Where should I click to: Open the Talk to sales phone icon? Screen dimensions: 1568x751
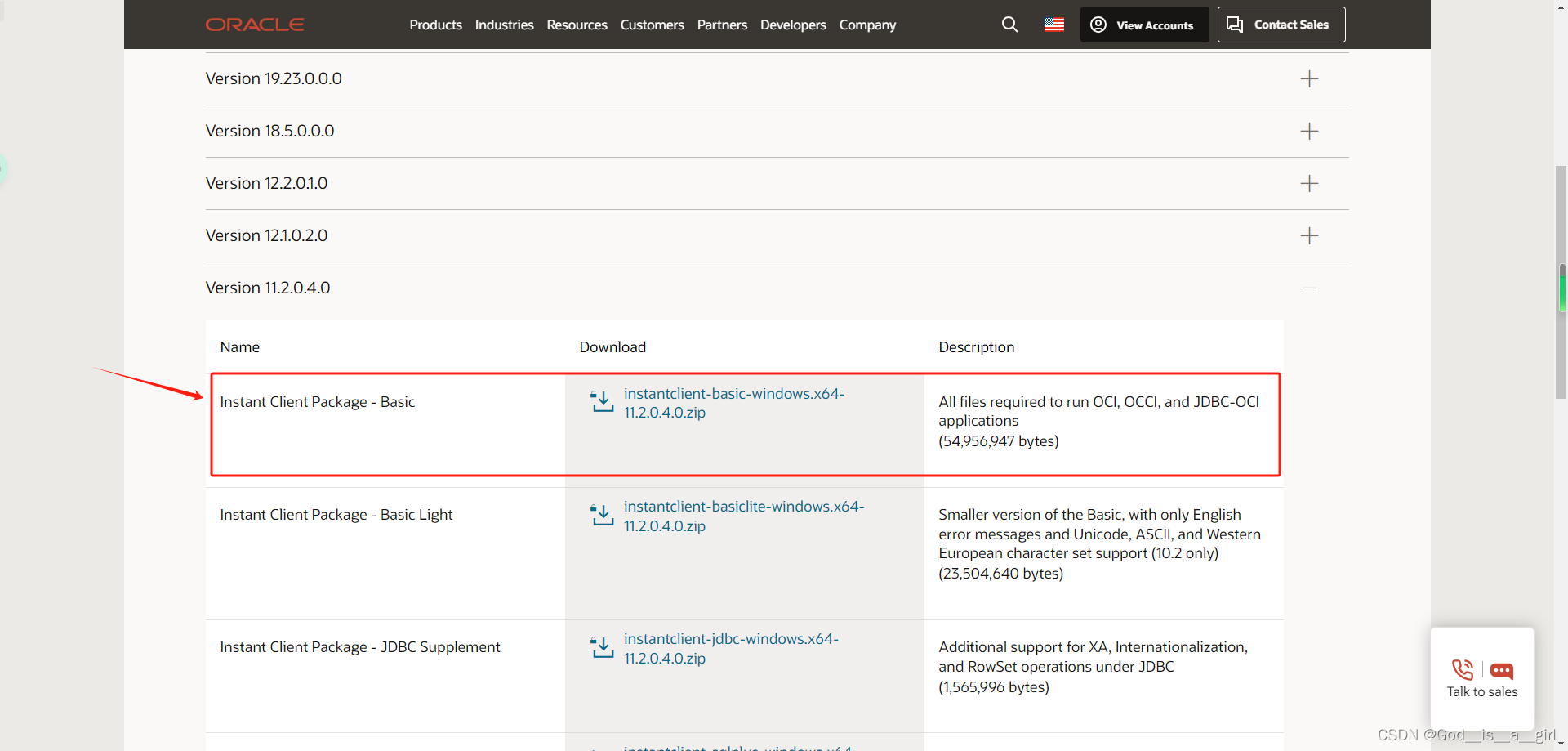click(x=1463, y=670)
